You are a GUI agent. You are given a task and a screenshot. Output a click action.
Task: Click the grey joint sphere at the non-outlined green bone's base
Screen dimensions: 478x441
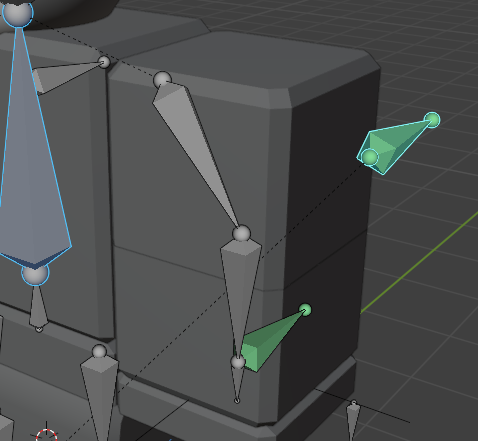(238, 362)
